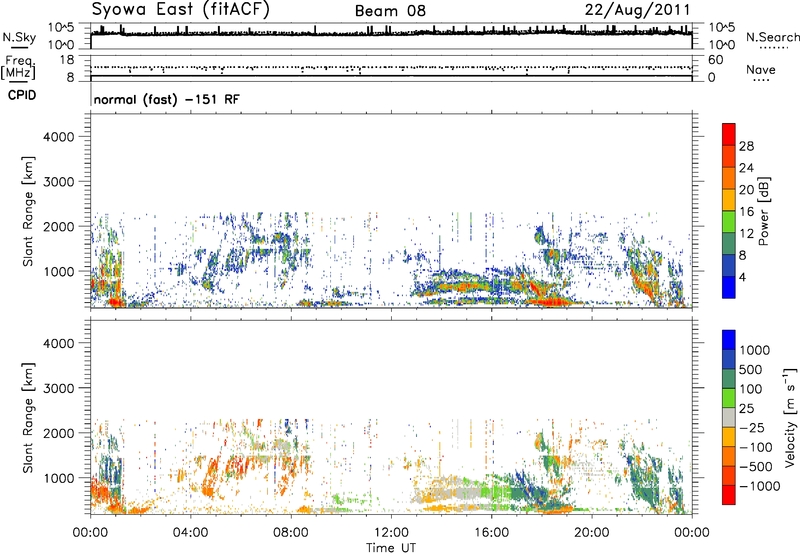The height and width of the screenshot is (554, 800).
Task: Click the date "22/Aug/2011"
Action: point(637,10)
